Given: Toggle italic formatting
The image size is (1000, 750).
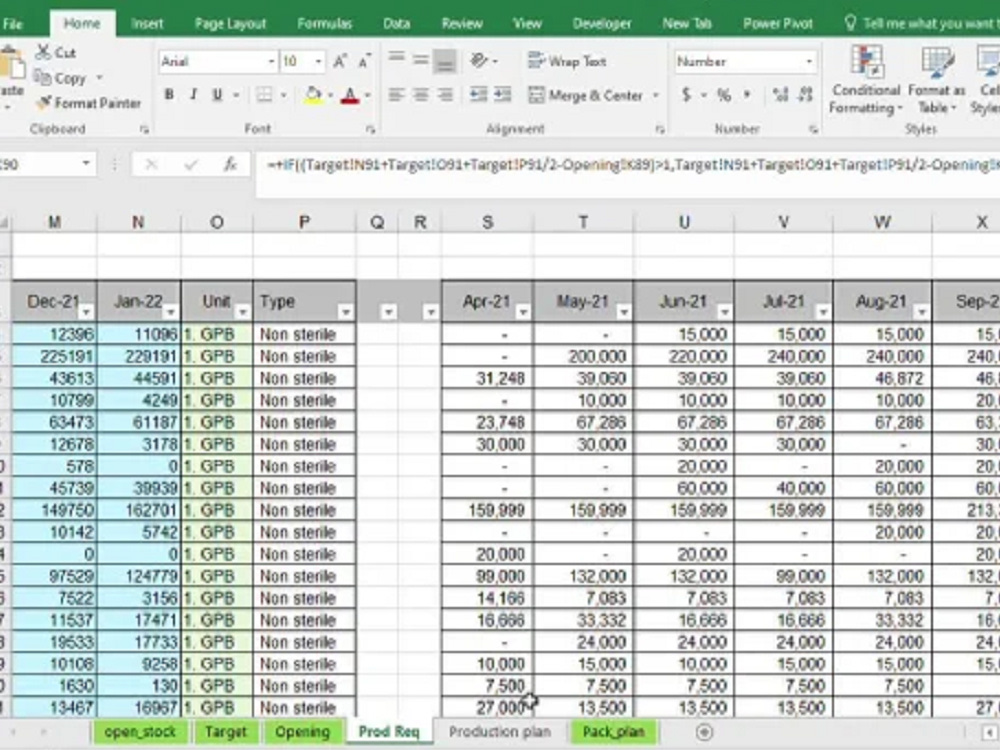Looking at the screenshot, I should pyautogui.click(x=192, y=95).
